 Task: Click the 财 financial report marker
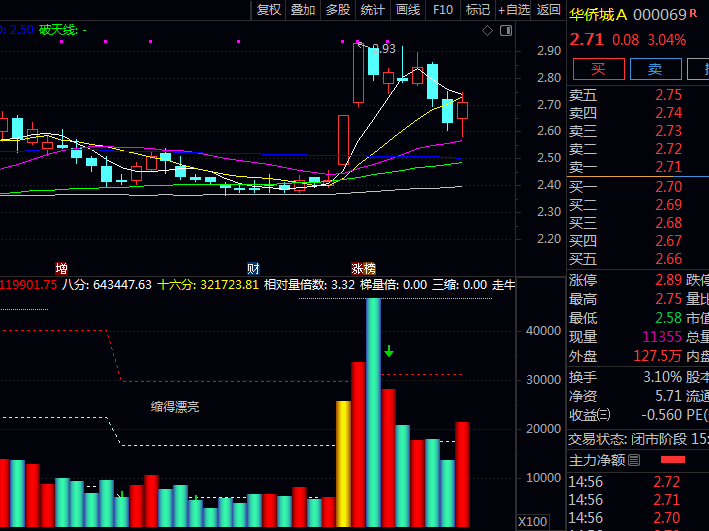pyautogui.click(x=253, y=269)
